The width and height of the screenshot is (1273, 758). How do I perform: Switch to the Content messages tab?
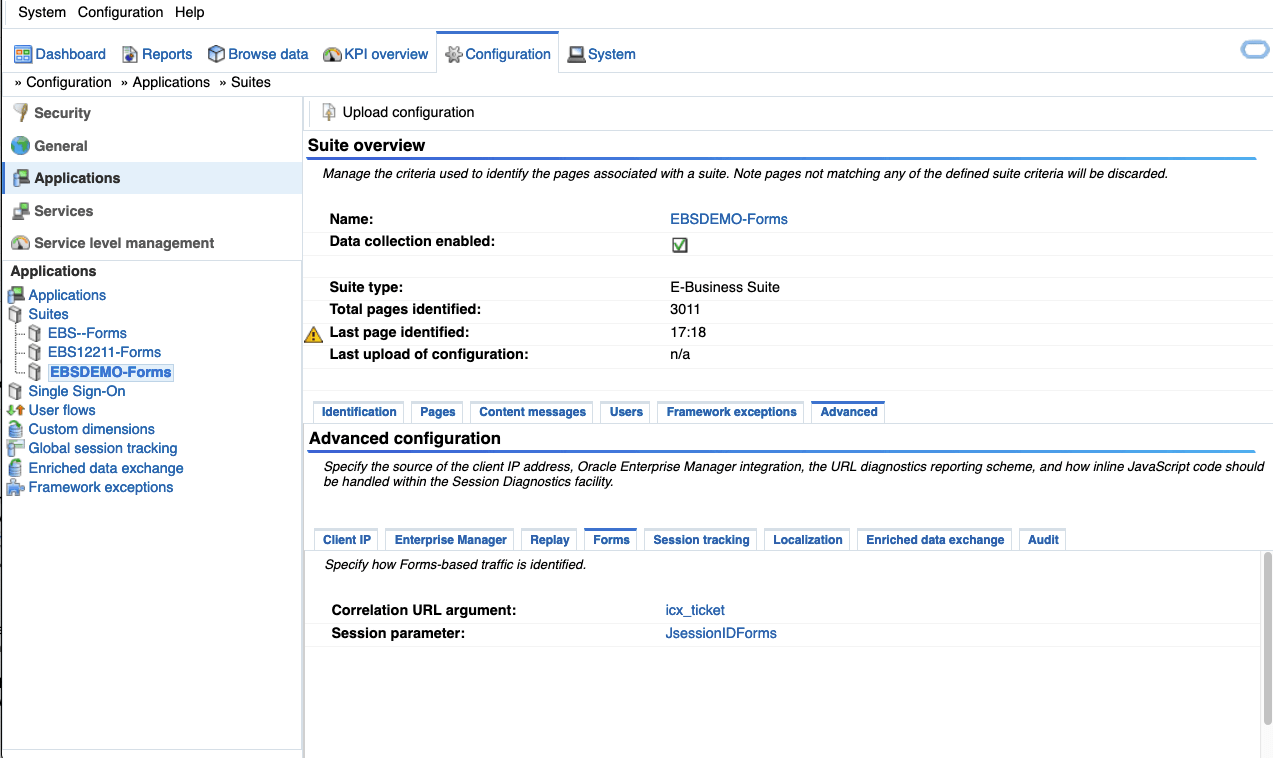[532, 412]
